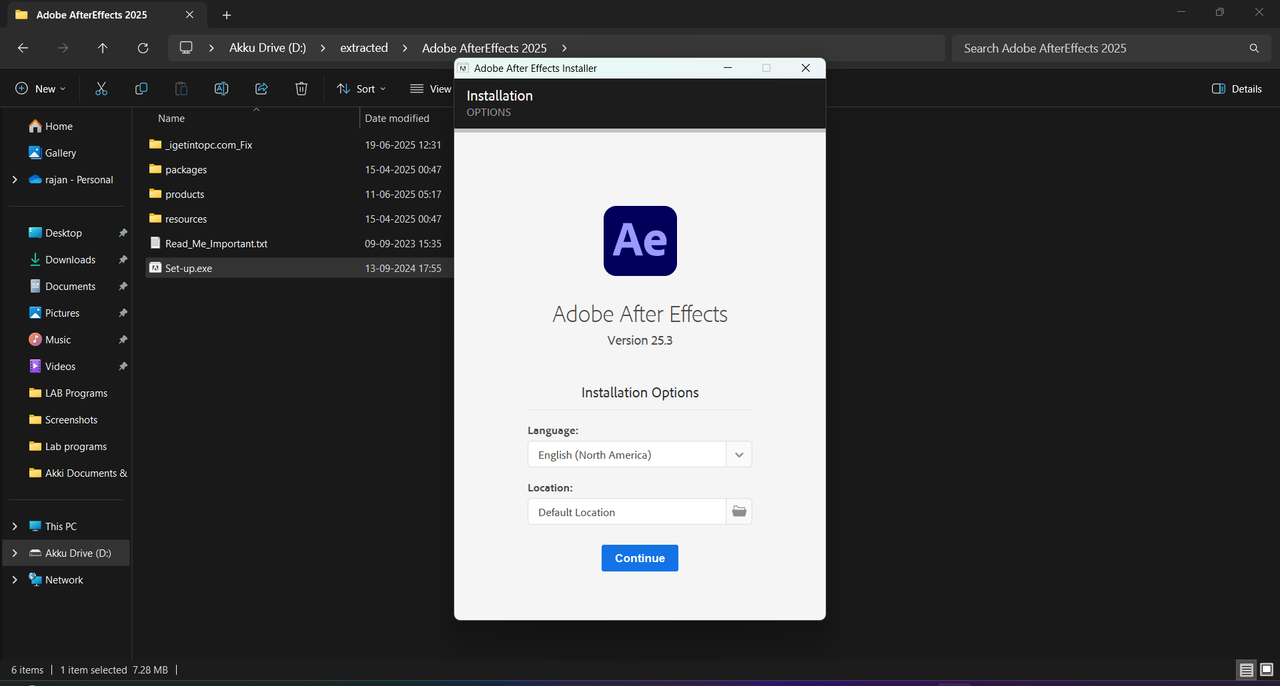
Task: Select the _igetintopc.com_Fix folder
Action: coord(208,145)
